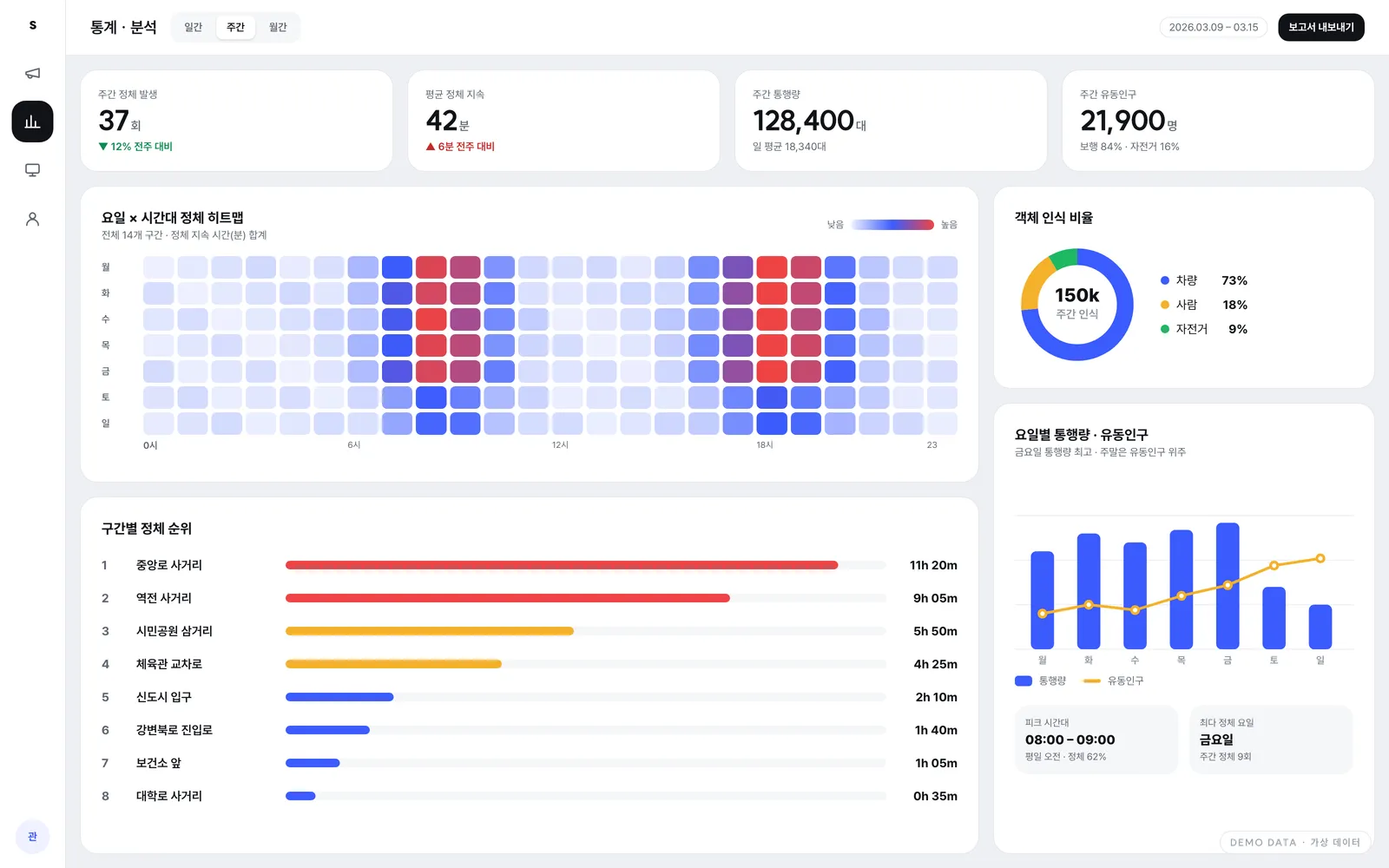This screenshot has height=868, width=1389.
Task: Switch to the 일간 tab
Action: [x=193, y=27]
